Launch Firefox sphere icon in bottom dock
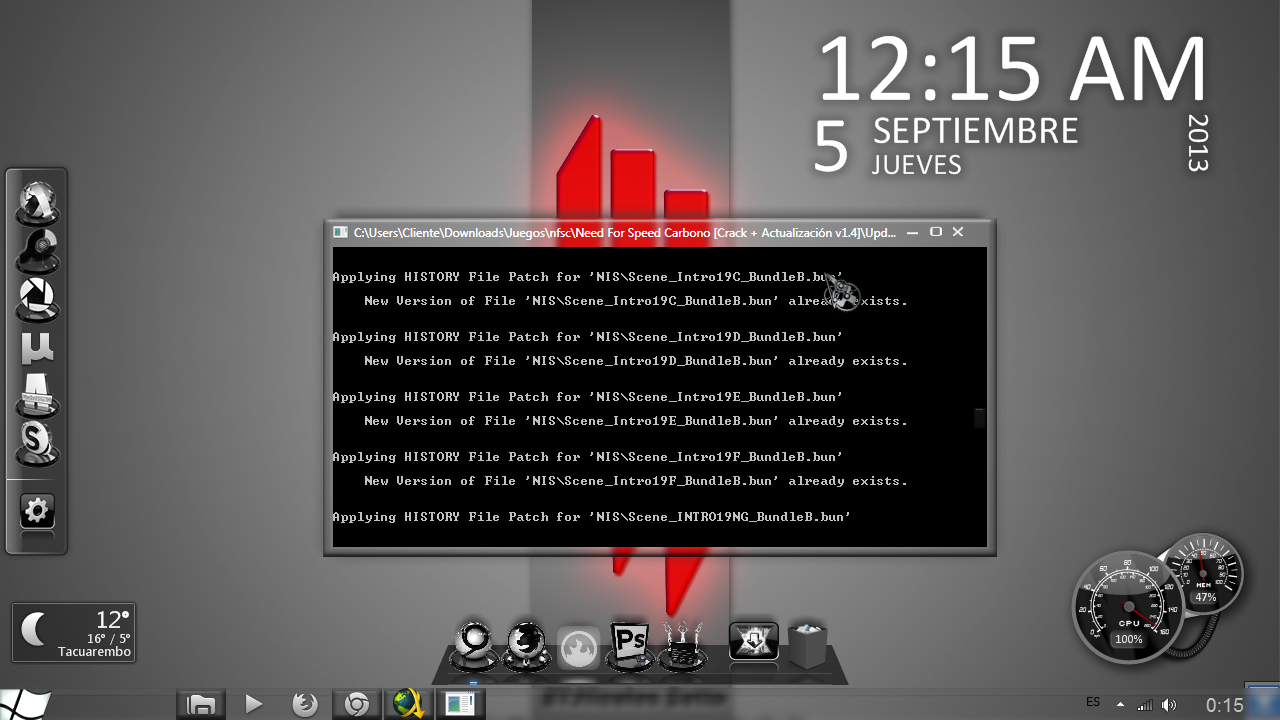The height and width of the screenshot is (720, 1280). tap(526, 646)
